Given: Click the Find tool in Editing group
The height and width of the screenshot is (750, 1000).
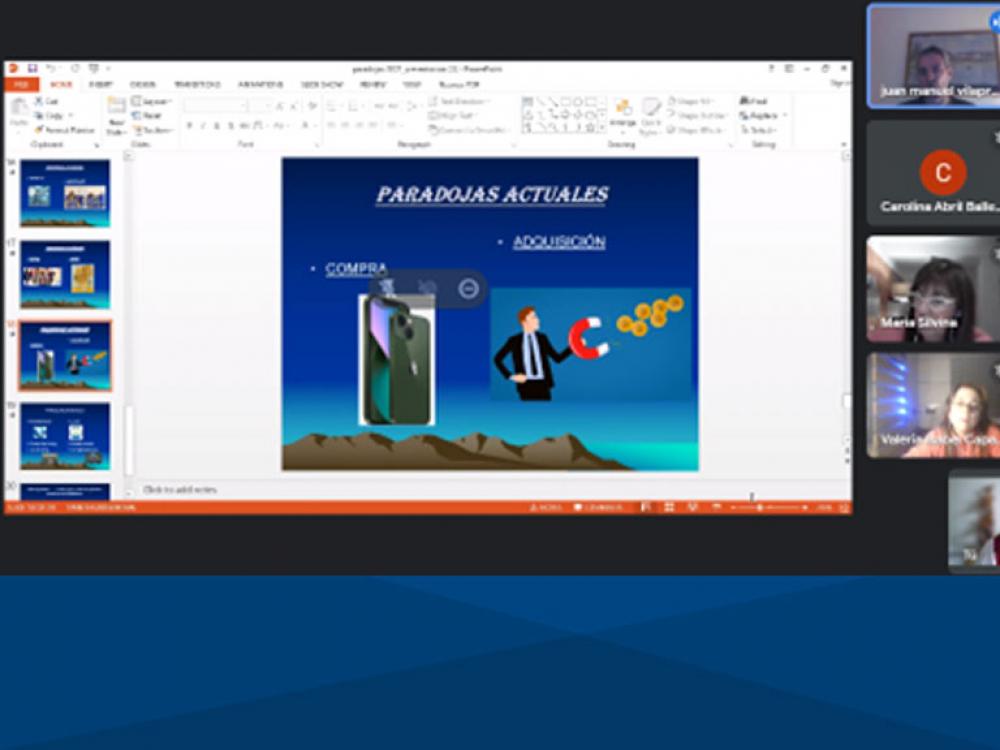Looking at the screenshot, I should 755,101.
